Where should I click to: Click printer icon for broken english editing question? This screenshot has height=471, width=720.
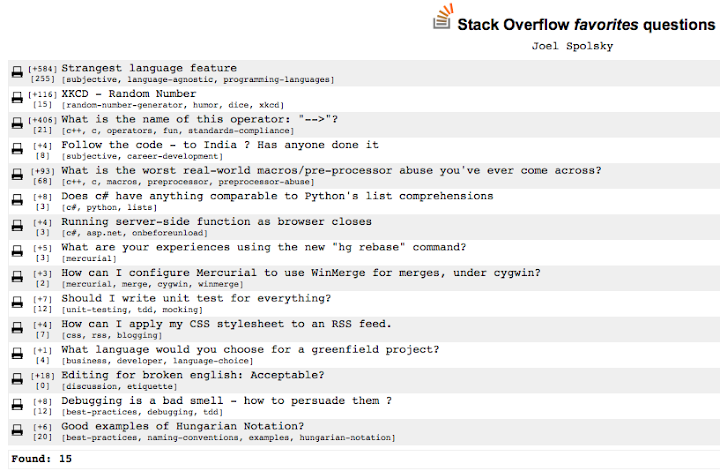[x=17, y=380]
